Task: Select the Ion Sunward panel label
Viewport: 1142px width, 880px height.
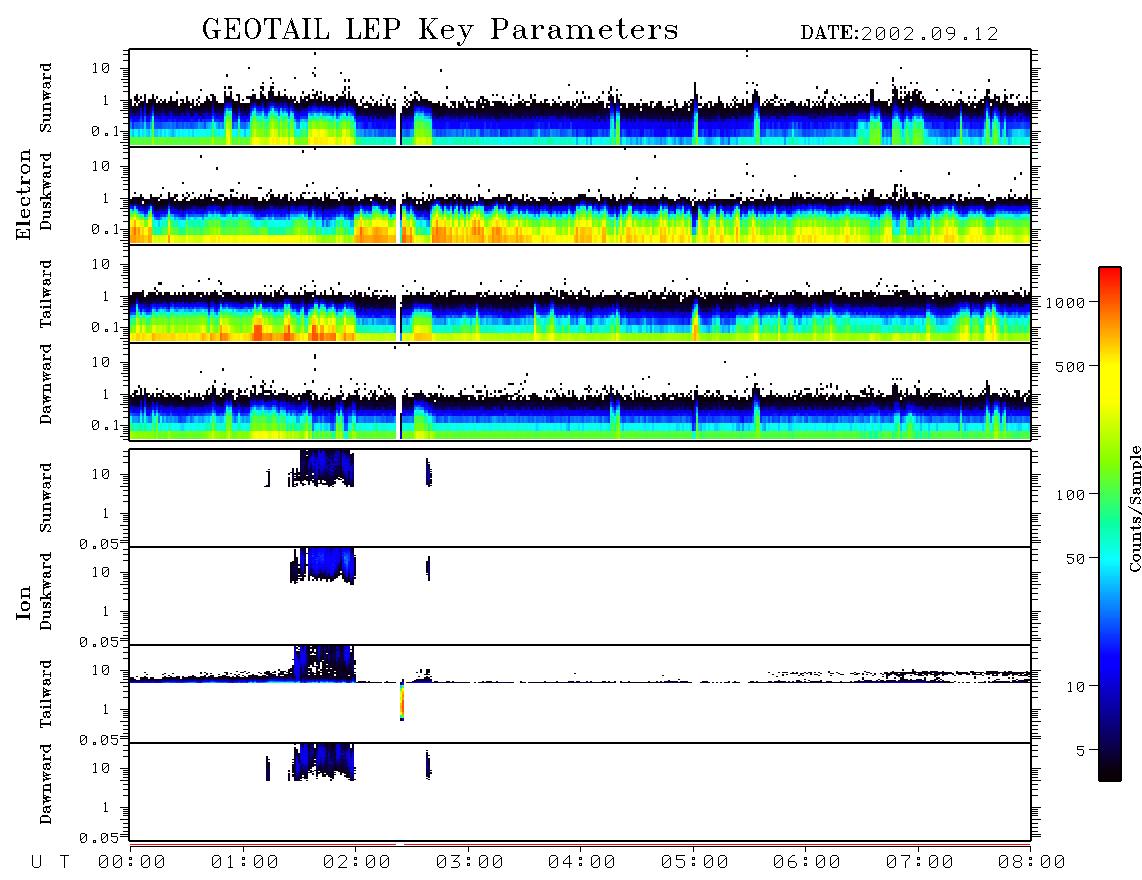Action: point(46,498)
